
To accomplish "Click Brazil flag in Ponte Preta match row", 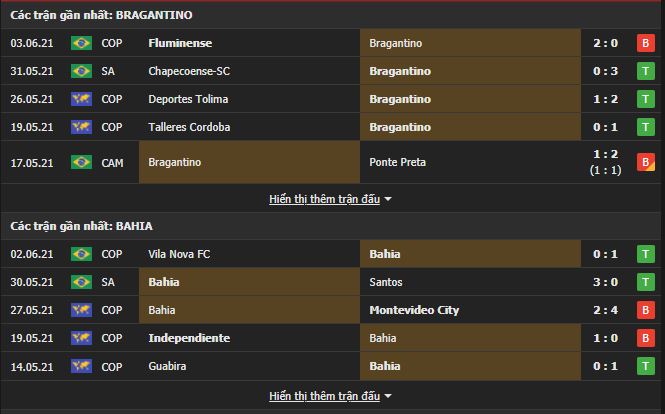I will point(81,162).
